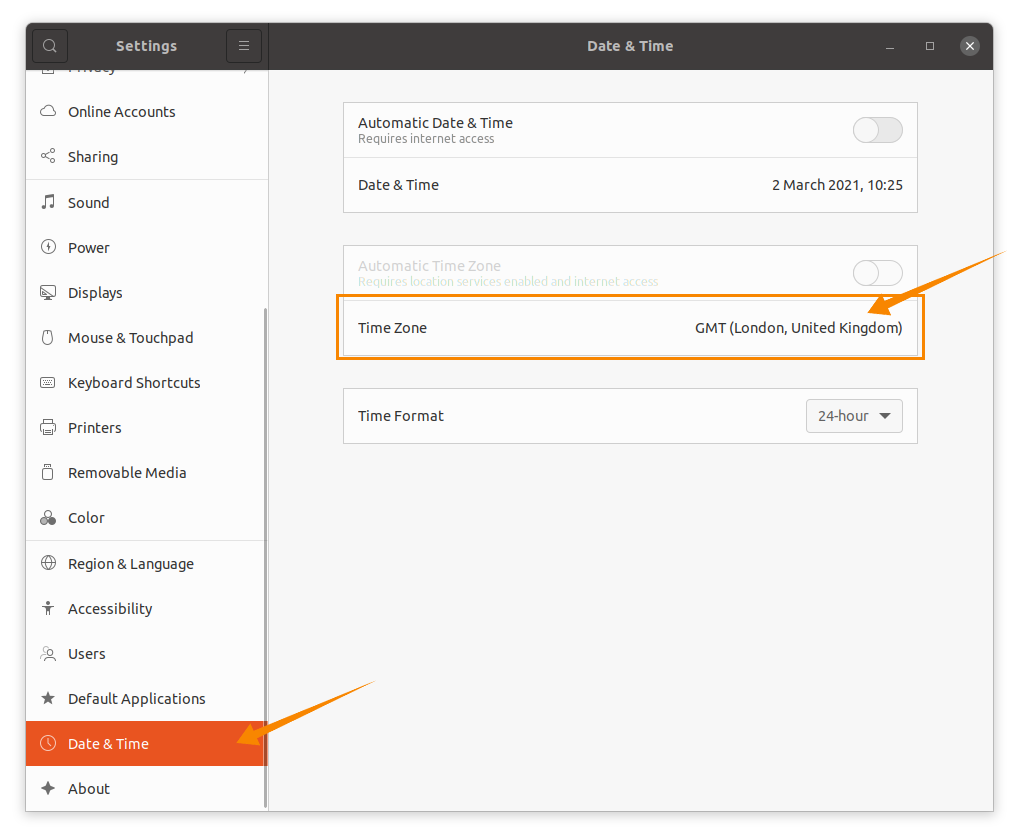This screenshot has height=840, width=1019.
Task: Click the clock icon for Date & Time
Action: [48, 743]
